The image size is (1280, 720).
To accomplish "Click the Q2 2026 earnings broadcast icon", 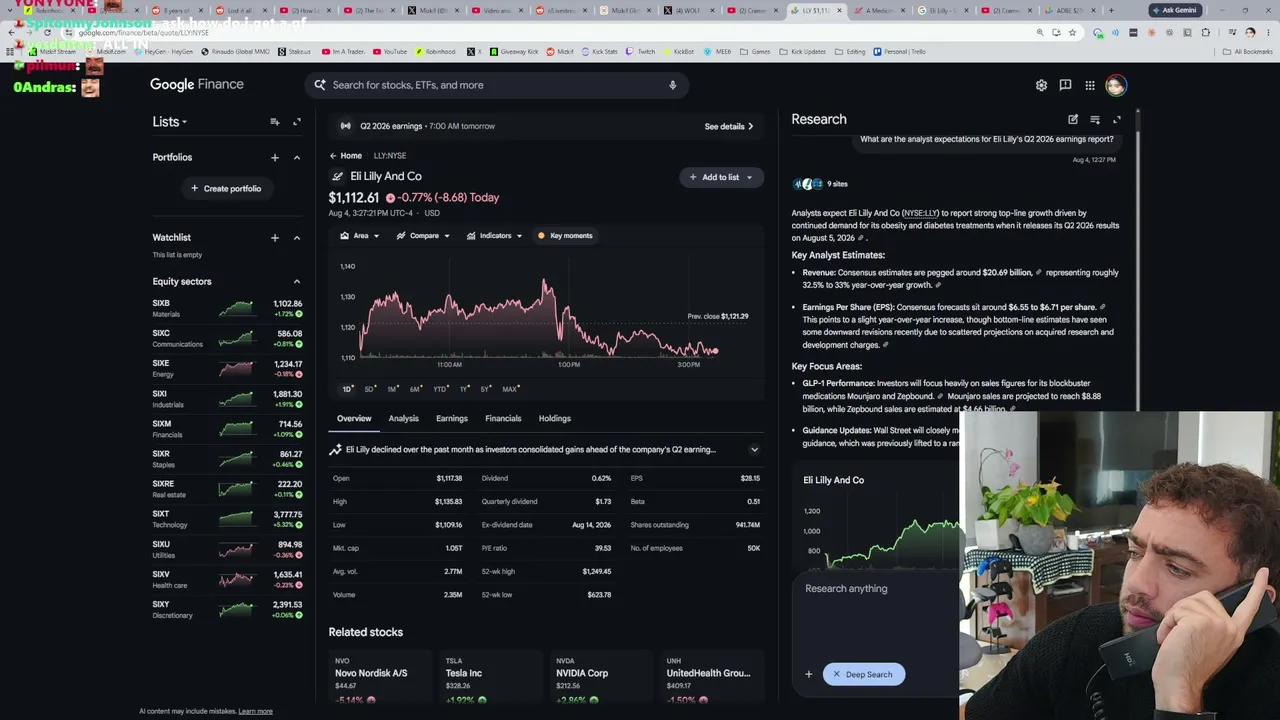I will click(345, 126).
